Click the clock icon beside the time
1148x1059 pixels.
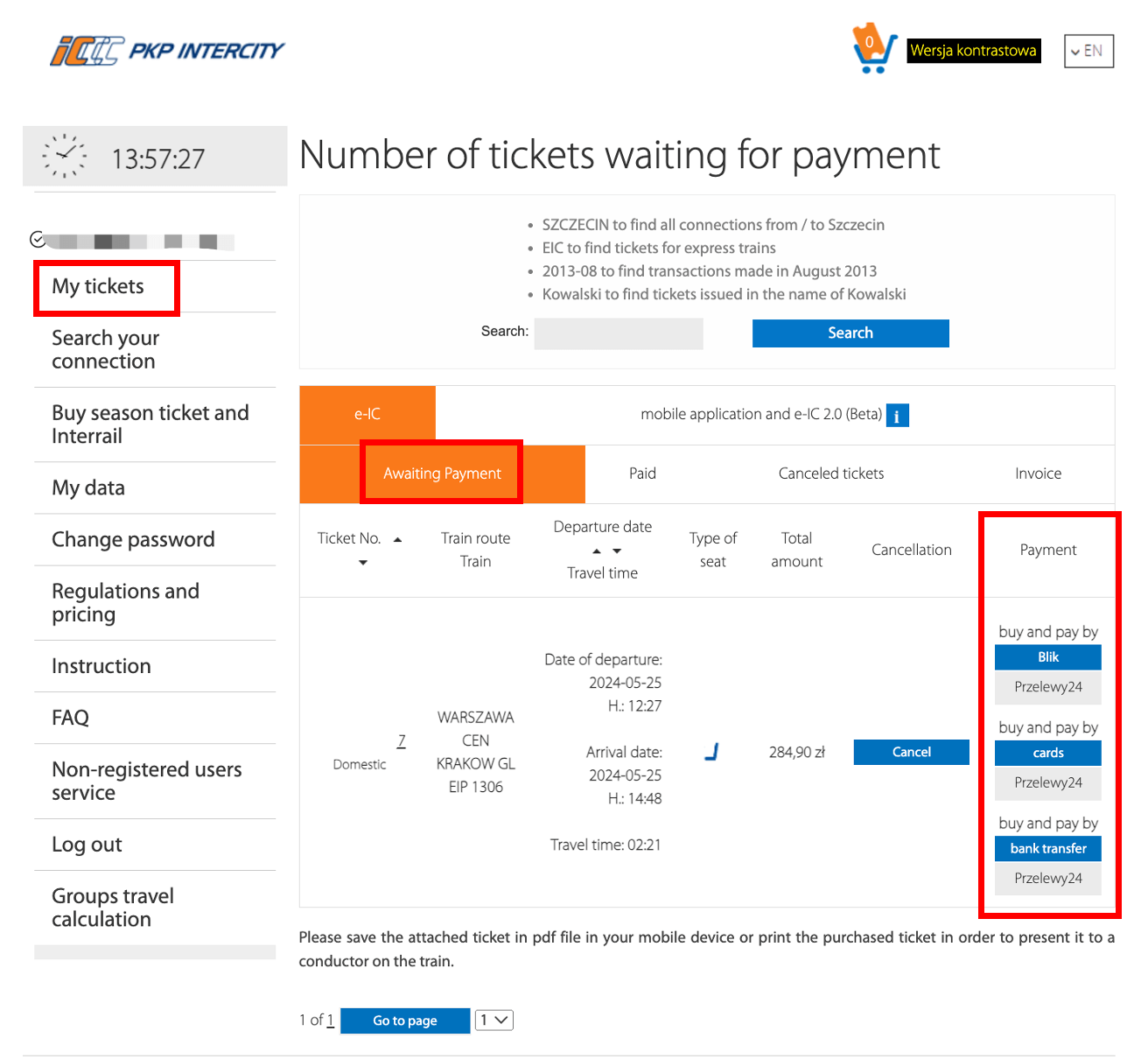(65, 157)
